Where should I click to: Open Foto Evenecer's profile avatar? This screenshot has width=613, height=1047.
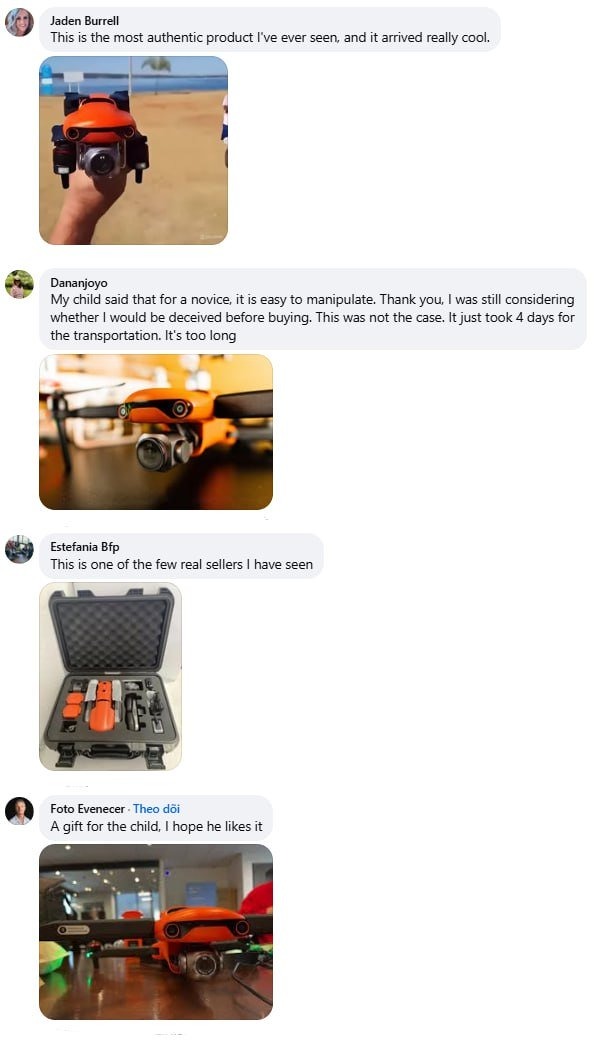tap(19, 811)
